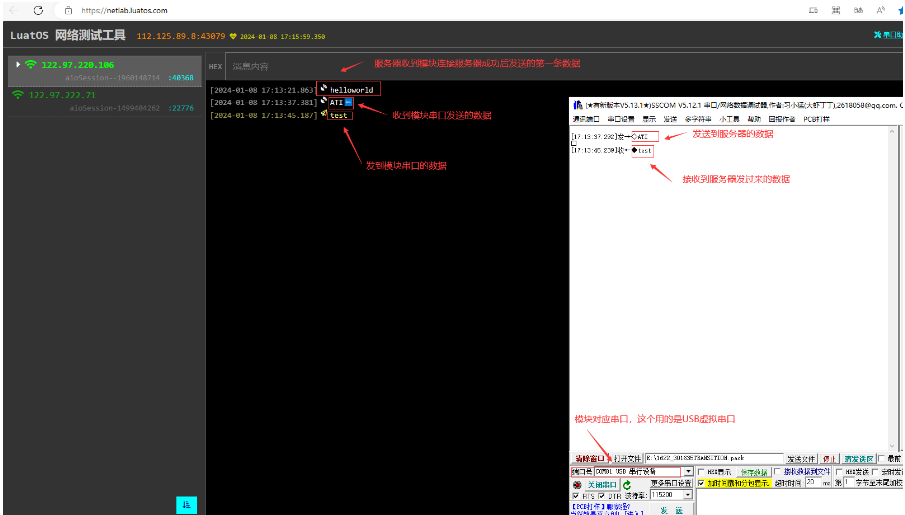Viewport: 905px width, 515px height.
Task: Click the 关闭串口 button
Action: [x=602, y=484]
